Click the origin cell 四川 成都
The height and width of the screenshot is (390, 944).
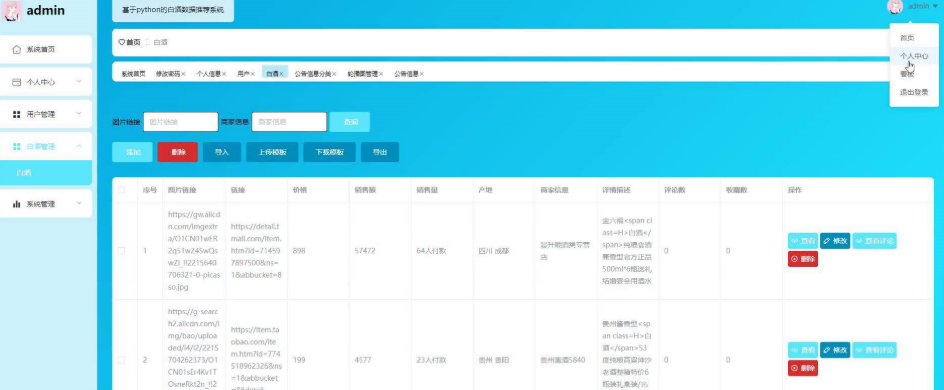494,250
